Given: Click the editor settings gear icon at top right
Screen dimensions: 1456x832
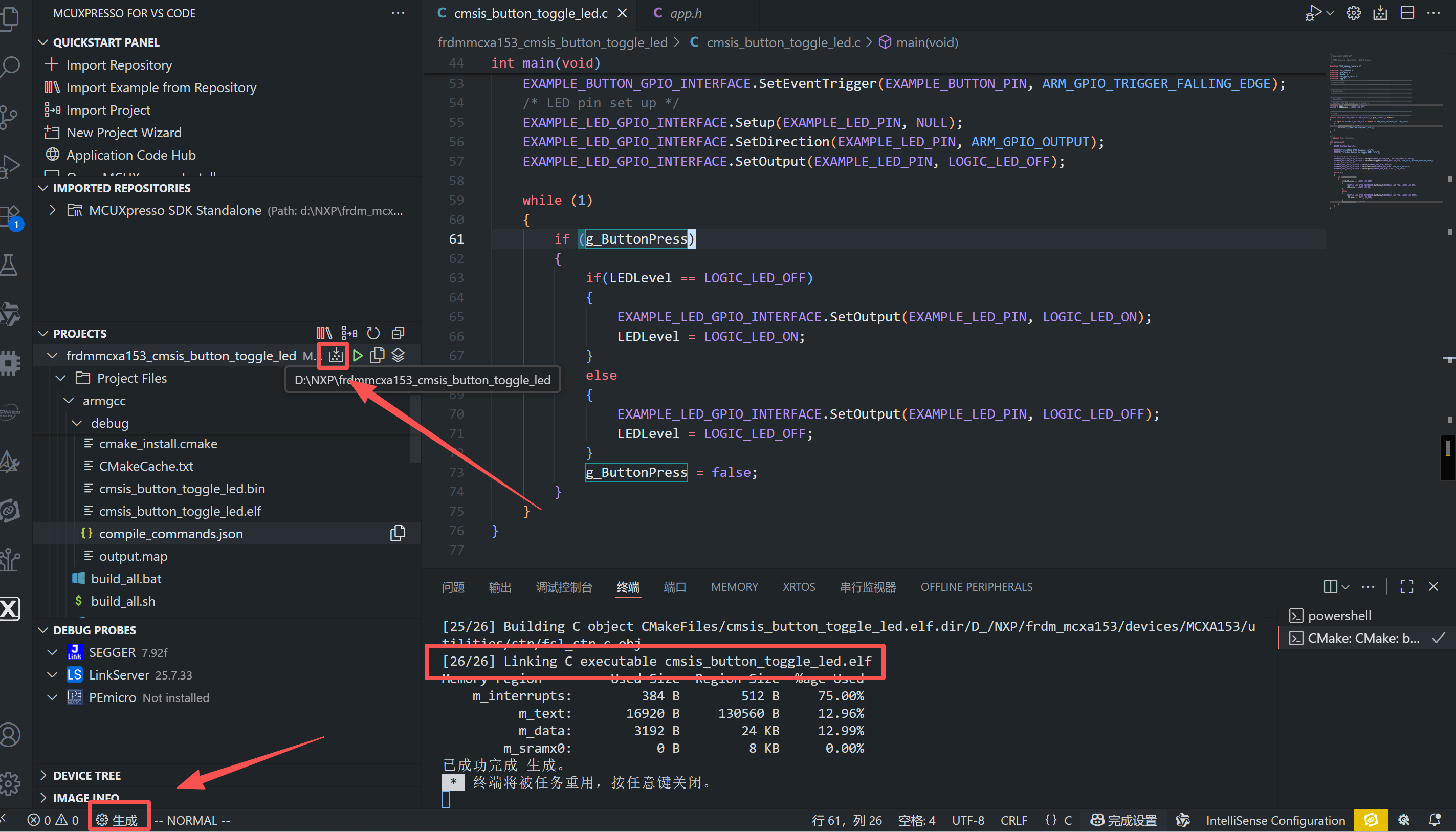Looking at the screenshot, I should (x=1353, y=13).
